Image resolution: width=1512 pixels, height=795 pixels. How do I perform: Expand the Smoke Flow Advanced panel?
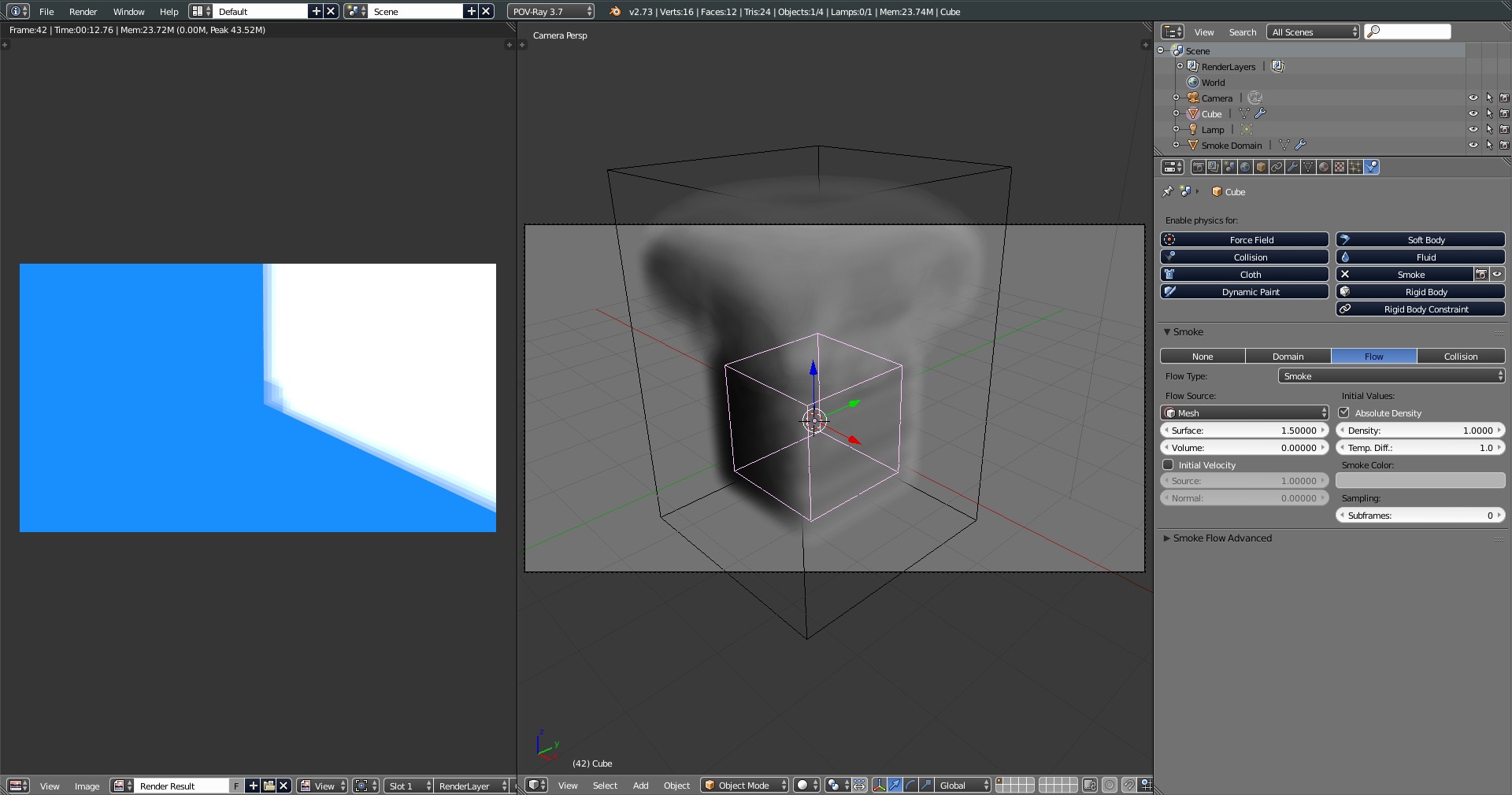click(1221, 538)
